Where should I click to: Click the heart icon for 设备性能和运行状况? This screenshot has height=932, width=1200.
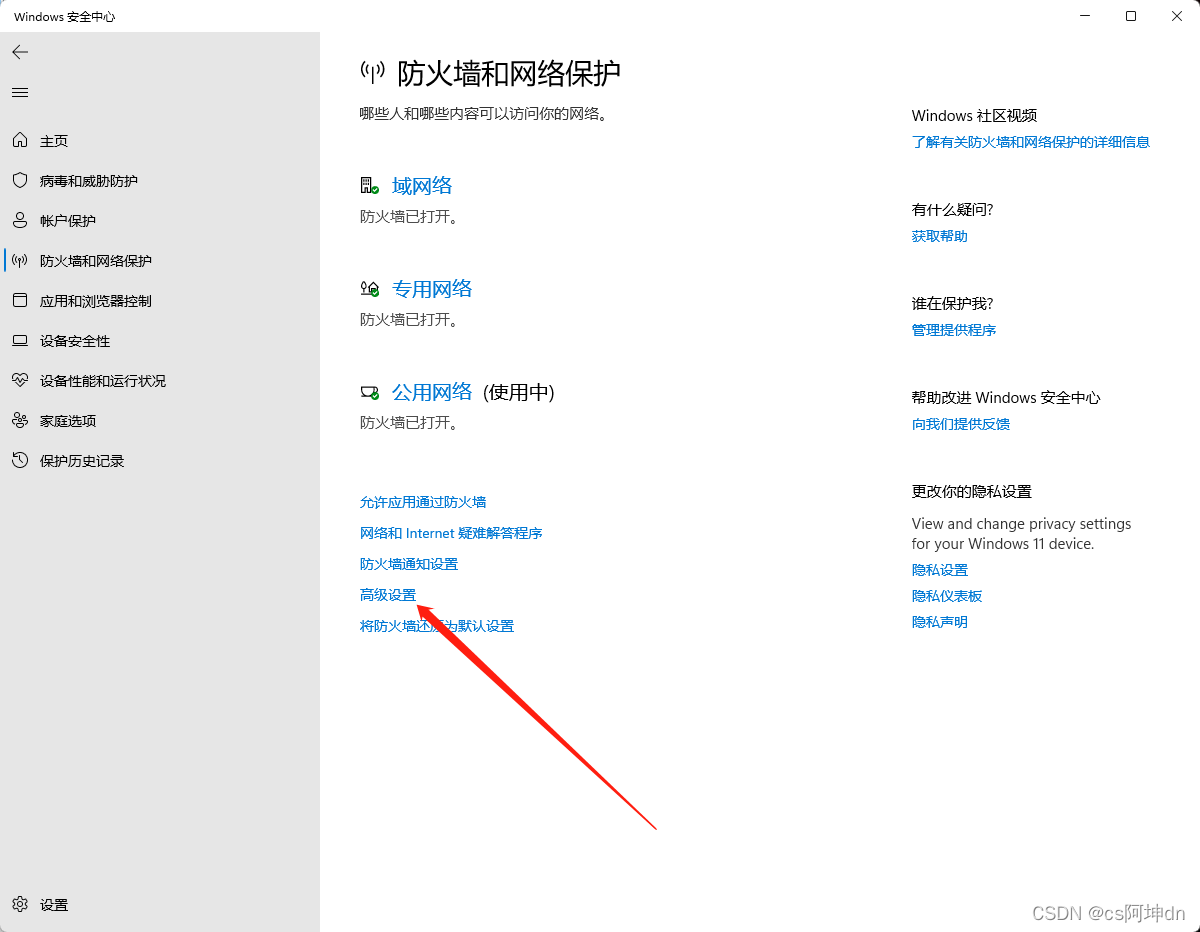(x=20, y=381)
